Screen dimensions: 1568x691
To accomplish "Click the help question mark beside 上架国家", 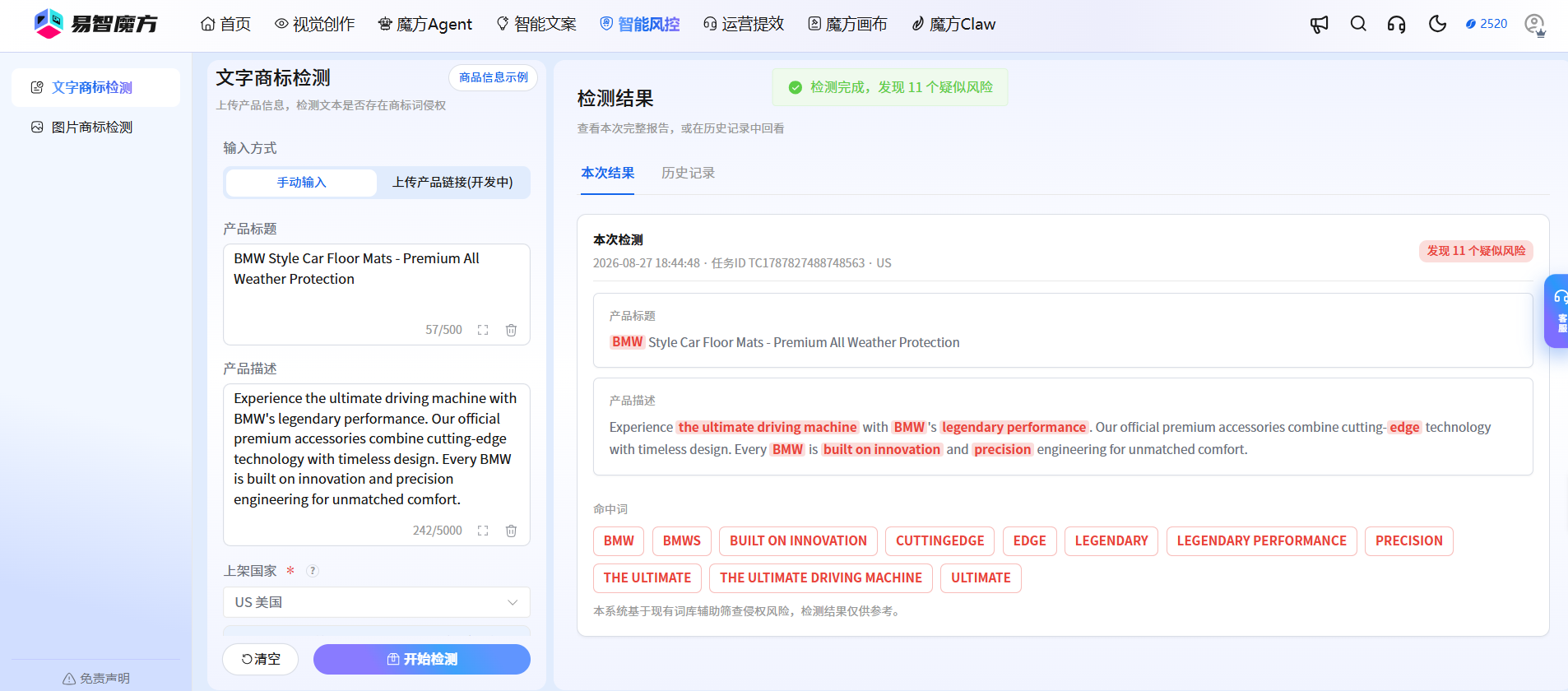I will (x=313, y=571).
